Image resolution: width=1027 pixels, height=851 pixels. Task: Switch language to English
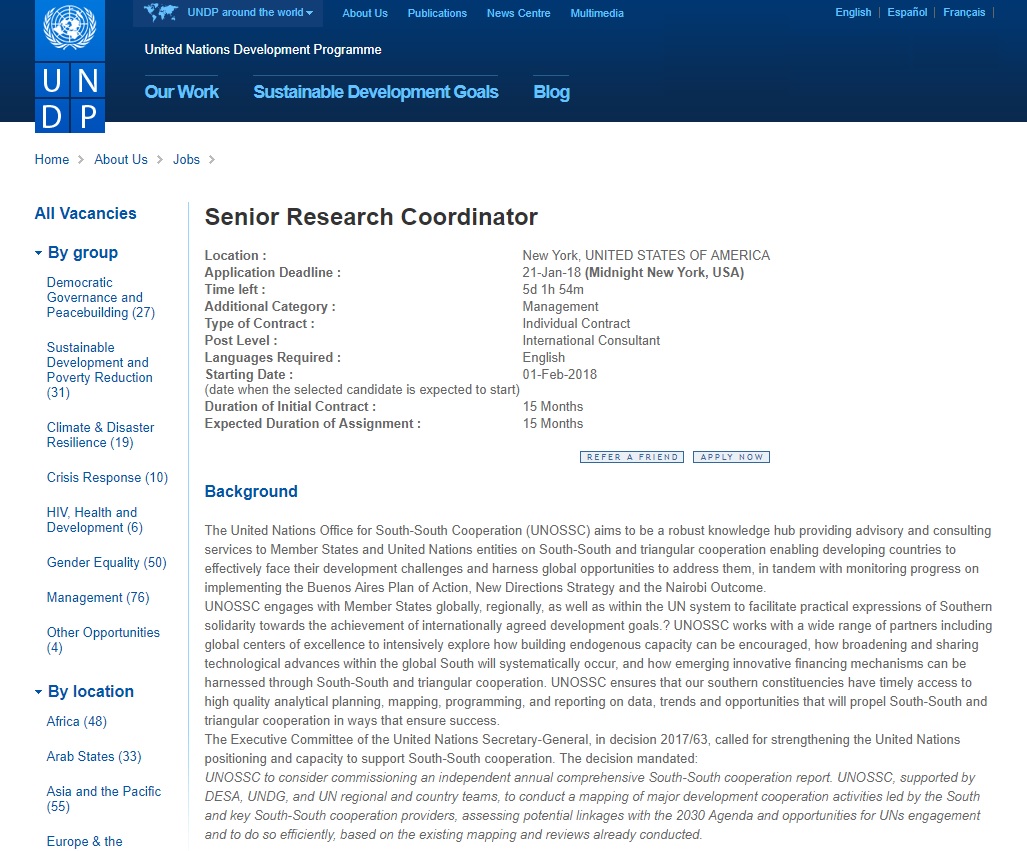tap(853, 12)
